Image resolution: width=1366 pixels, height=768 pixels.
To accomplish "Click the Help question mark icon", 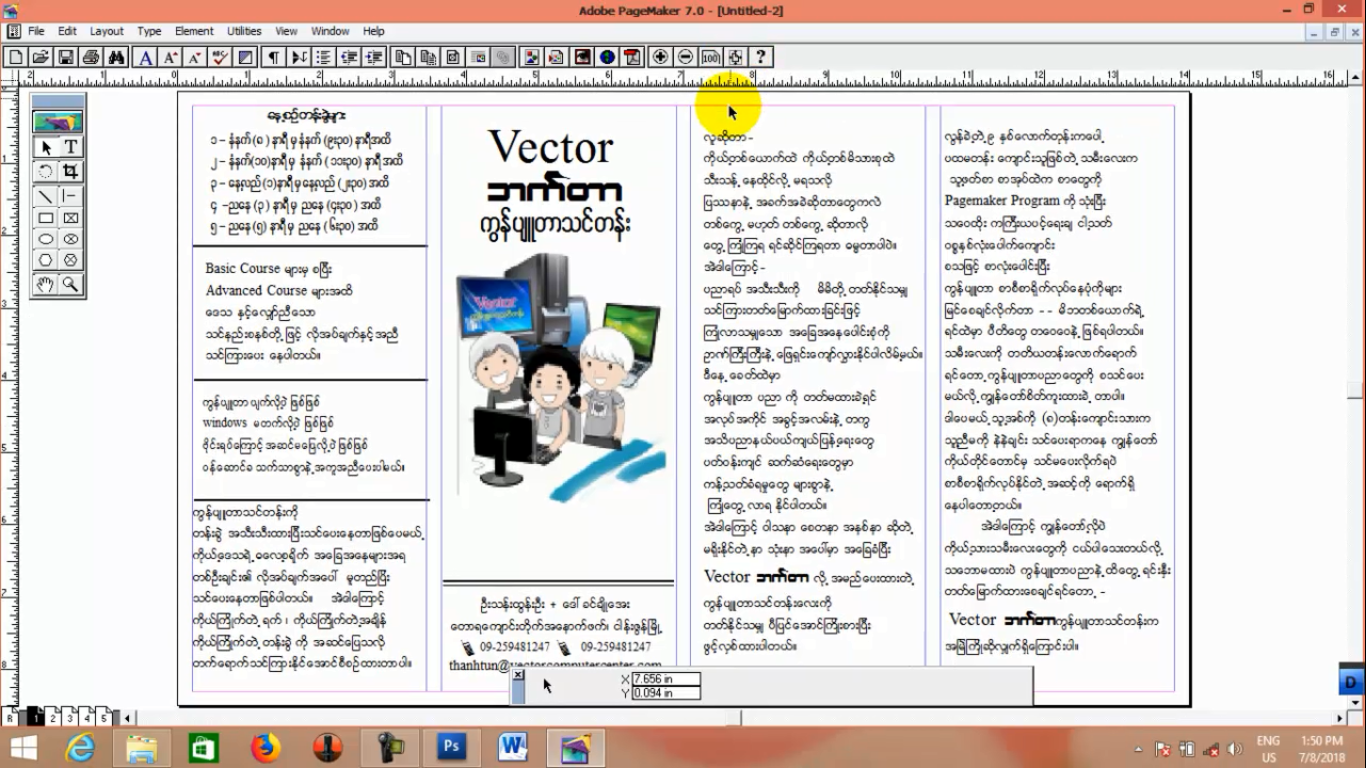I will point(760,57).
